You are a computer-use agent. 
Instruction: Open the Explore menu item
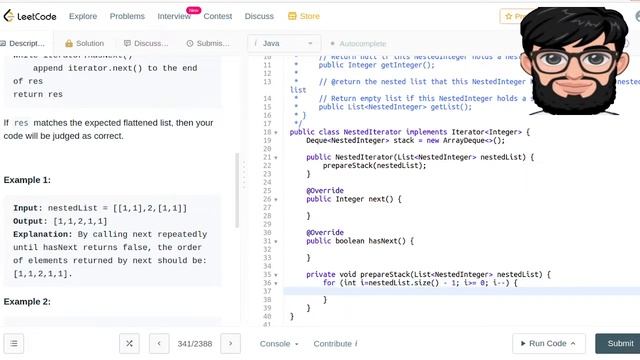click(x=83, y=16)
